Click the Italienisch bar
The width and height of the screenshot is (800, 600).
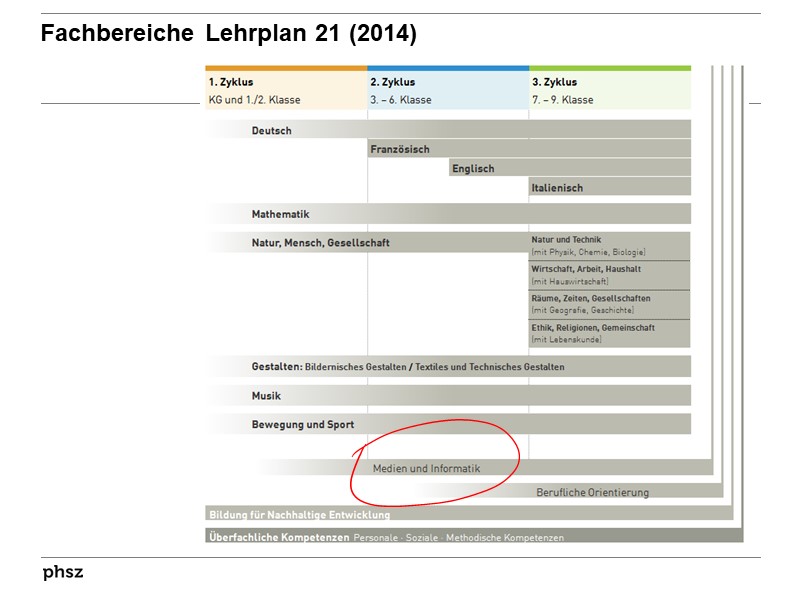point(560,187)
